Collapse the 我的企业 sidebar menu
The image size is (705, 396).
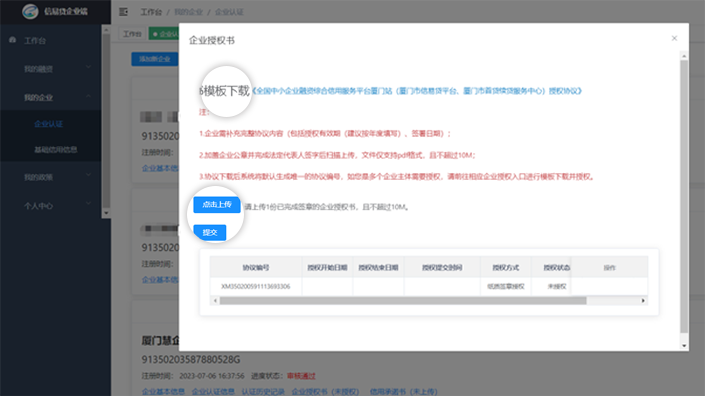pyautogui.click(x=50, y=97)
